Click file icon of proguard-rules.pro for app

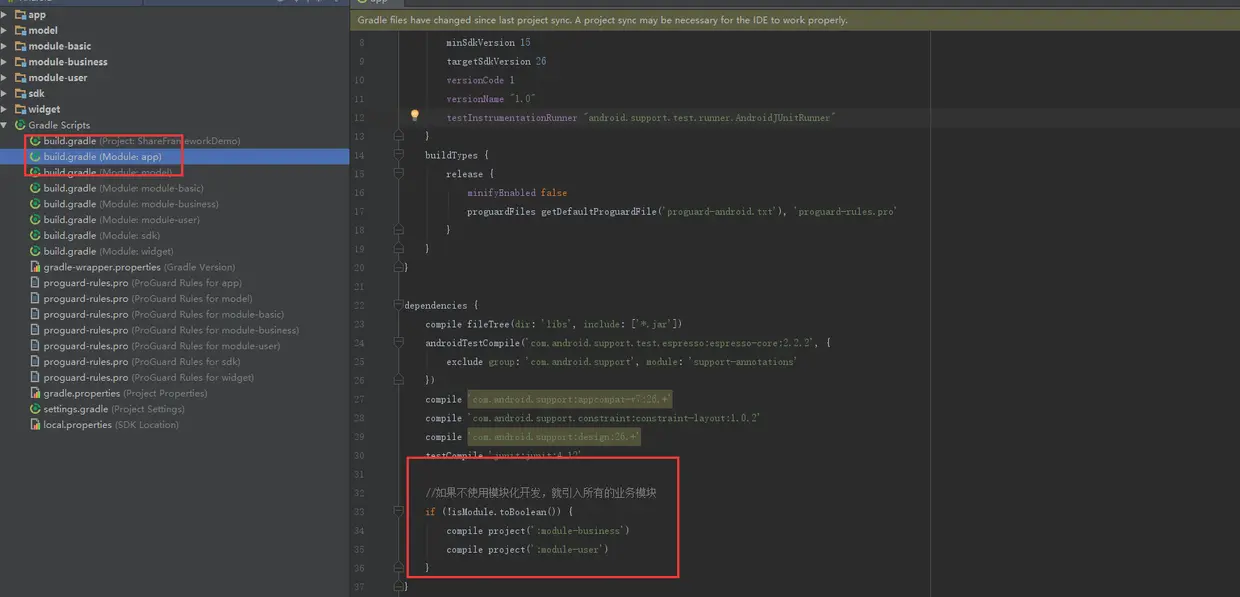(x=35, y=283)
